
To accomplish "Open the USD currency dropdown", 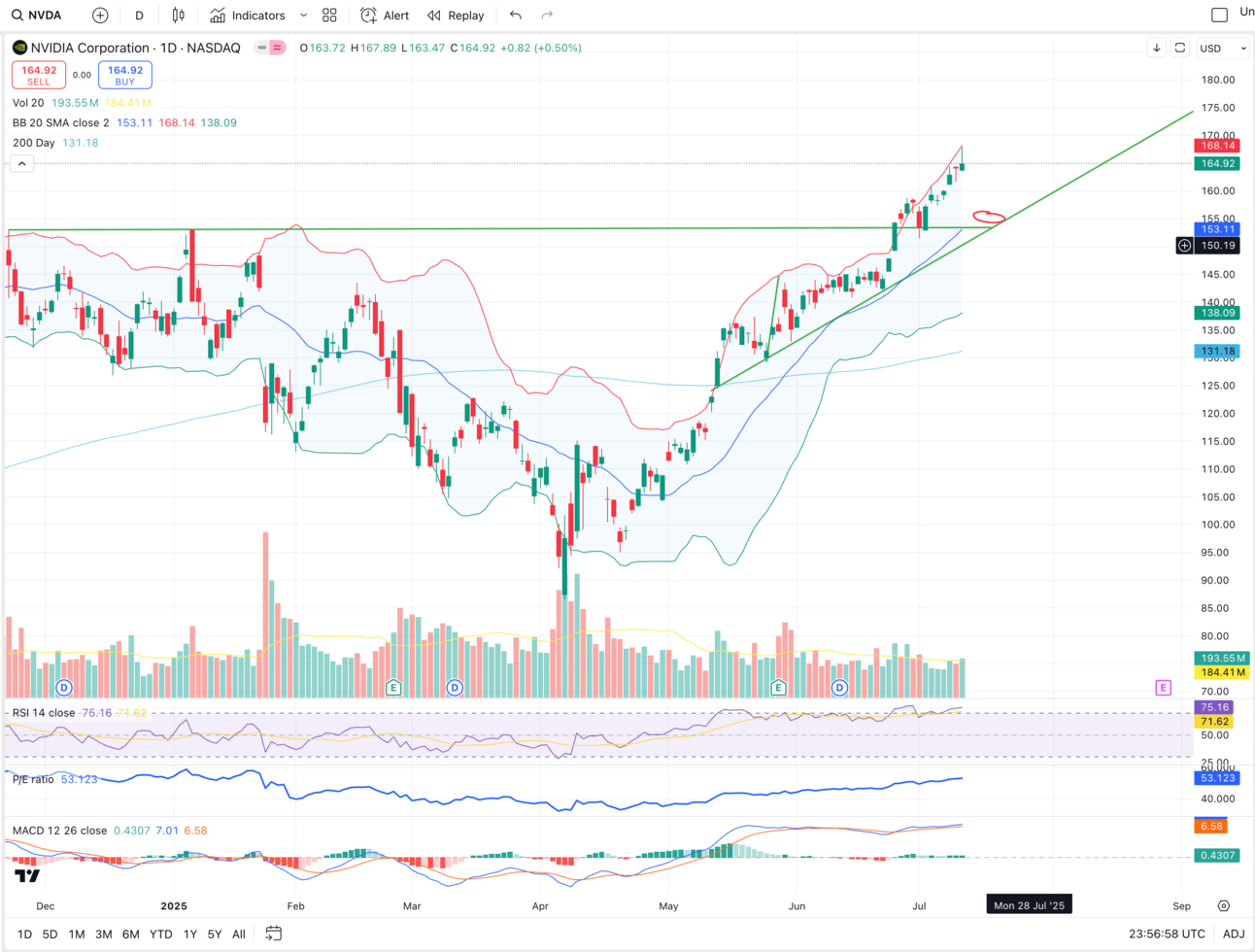I will (1222, 48).
